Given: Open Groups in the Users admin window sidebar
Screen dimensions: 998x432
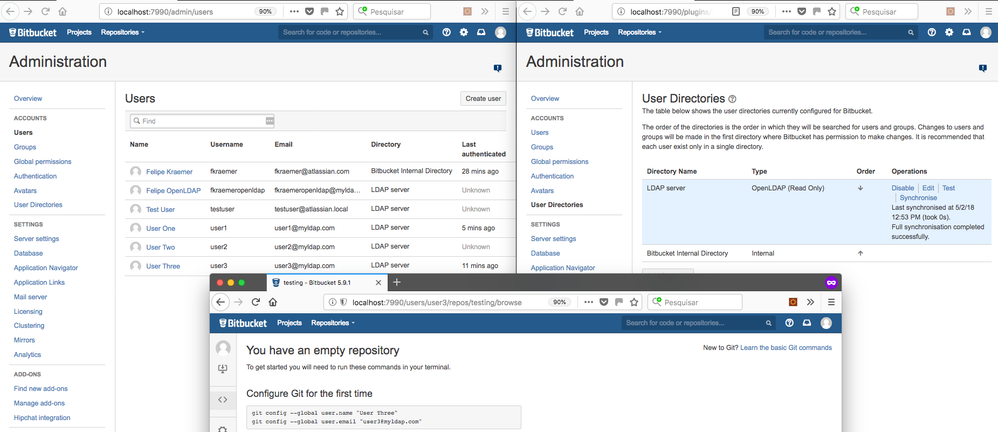Looking at the screenshot, I should (25, 147).
